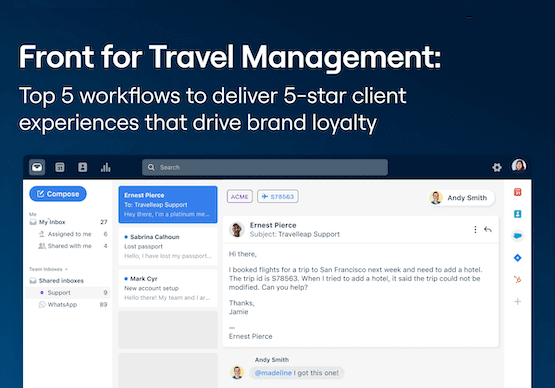This screenshot has height=388, width=555.
Task: Click the Compose button
Action: [x=58, y=194]
